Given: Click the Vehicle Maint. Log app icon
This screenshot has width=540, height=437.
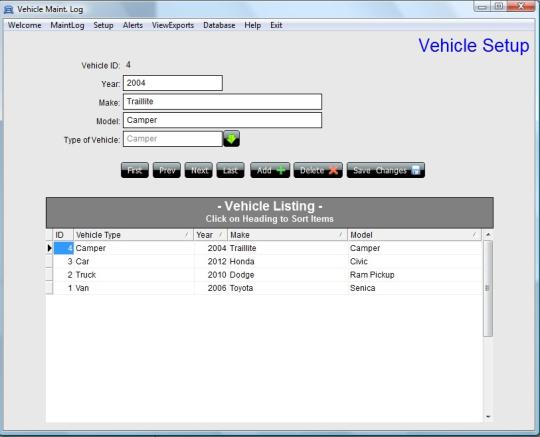Looking at the screenshot, I should click(x=8, y=9).
